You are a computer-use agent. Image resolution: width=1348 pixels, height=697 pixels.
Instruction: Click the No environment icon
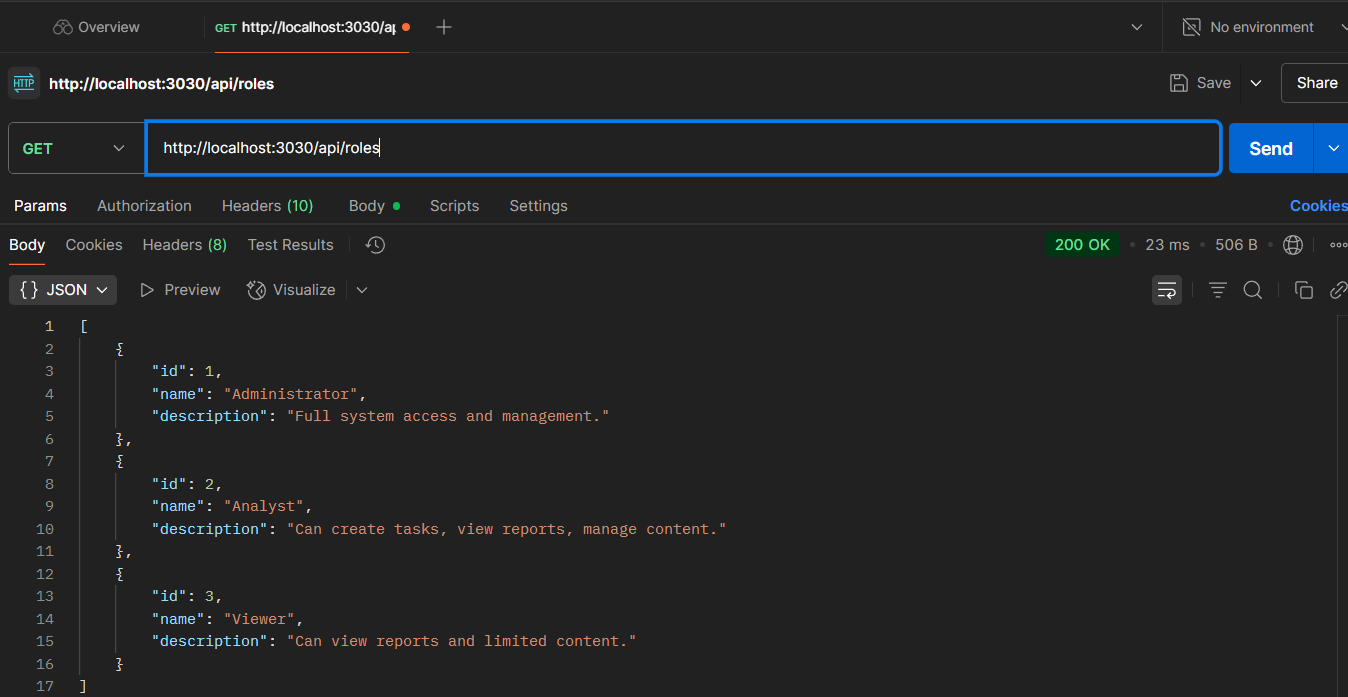coord(1191,27)
